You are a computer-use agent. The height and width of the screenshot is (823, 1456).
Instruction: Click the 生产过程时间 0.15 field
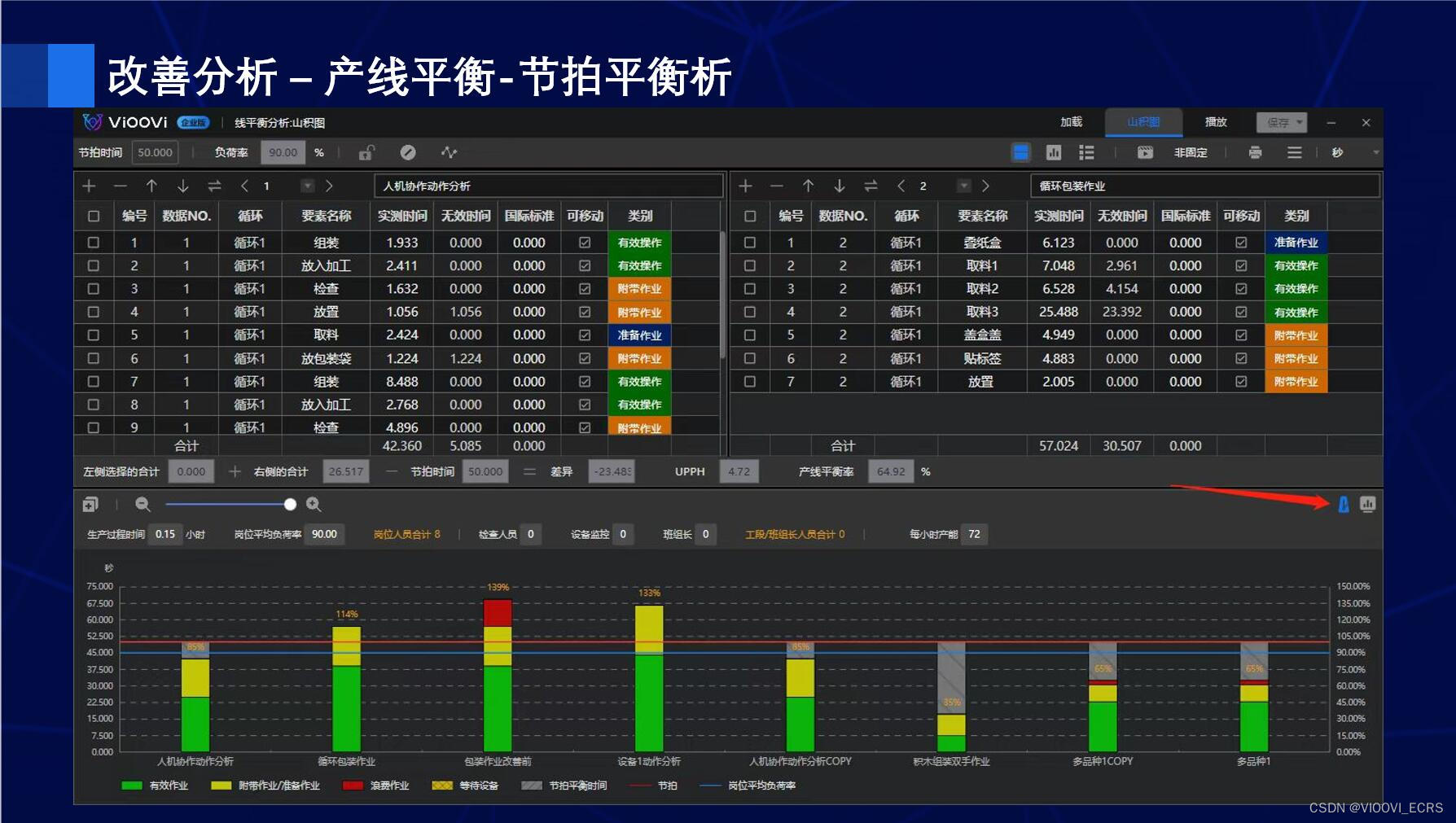coord(165,534)
